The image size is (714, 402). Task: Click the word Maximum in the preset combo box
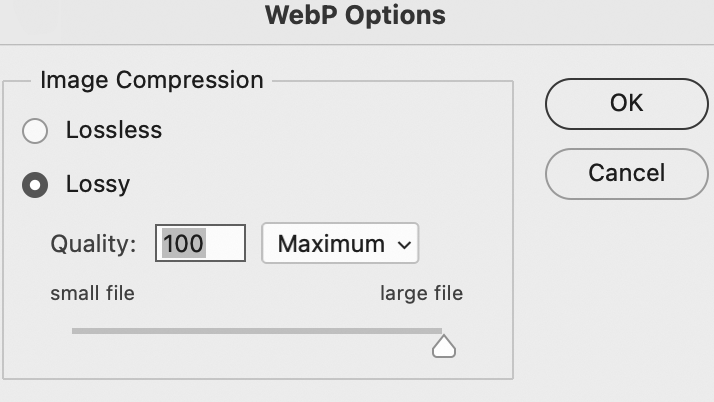click(x=331, y=243)
